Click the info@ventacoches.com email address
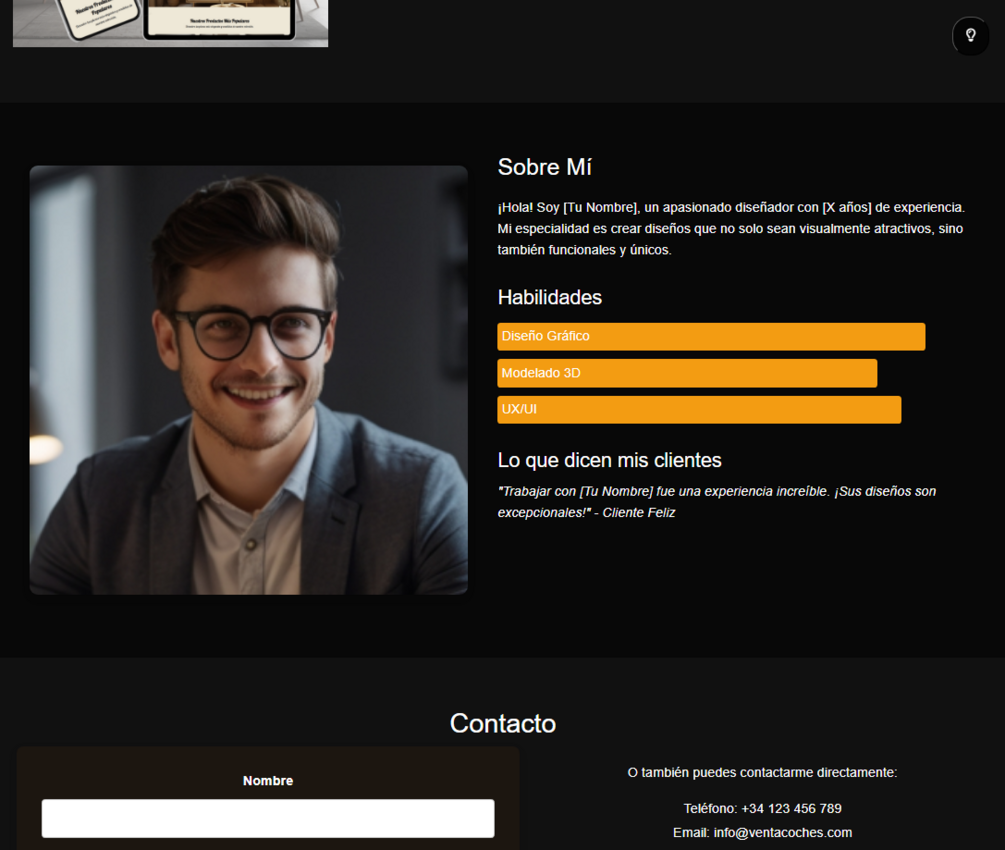This screenshot has height=850, width=1005. point(783,832)
